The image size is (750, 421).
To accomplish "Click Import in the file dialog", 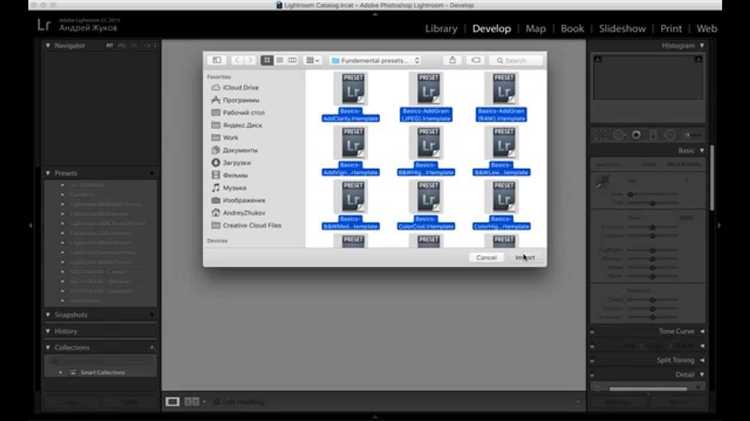I will [525, 257].
